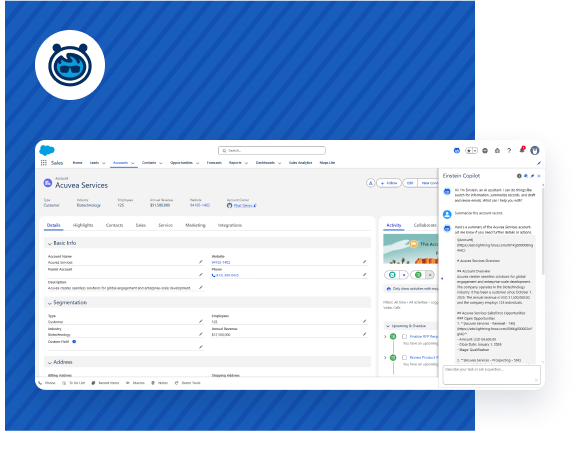Screen dimensions: 580x470
Task: Collapse the Segmentation section
Action: tap(50, 303)
